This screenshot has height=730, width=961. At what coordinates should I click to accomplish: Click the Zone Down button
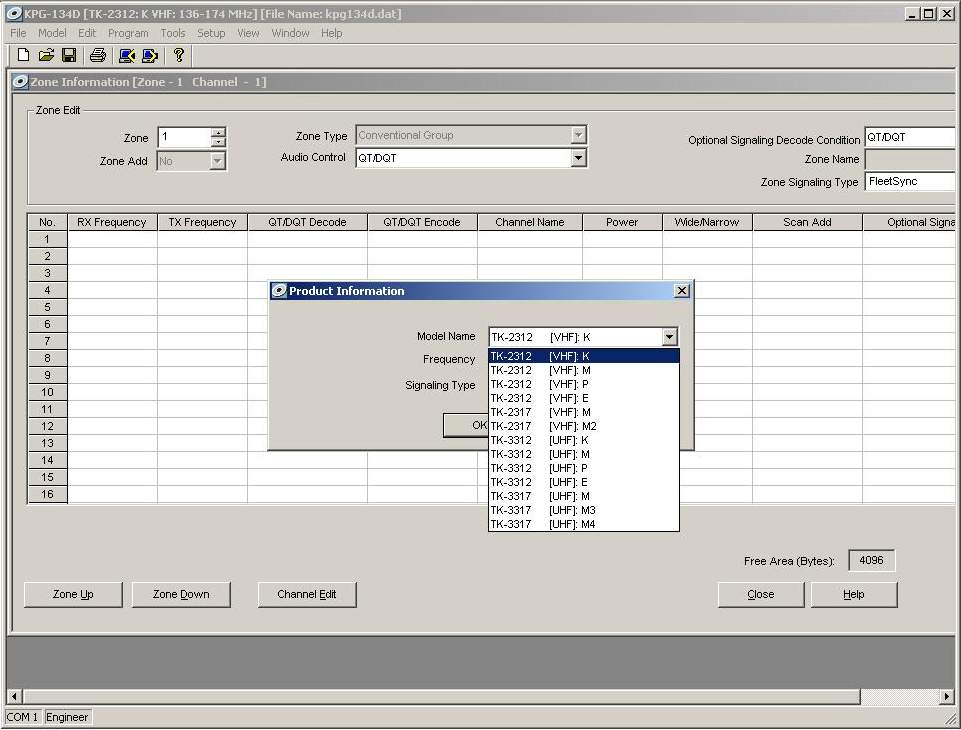(x=181, y=594)
